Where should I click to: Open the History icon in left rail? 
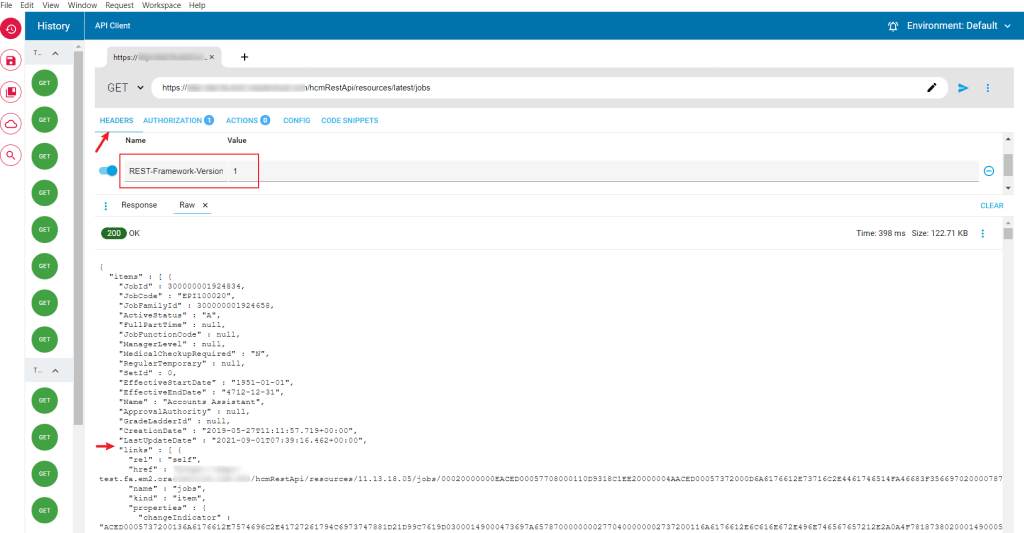click(11, 28)
